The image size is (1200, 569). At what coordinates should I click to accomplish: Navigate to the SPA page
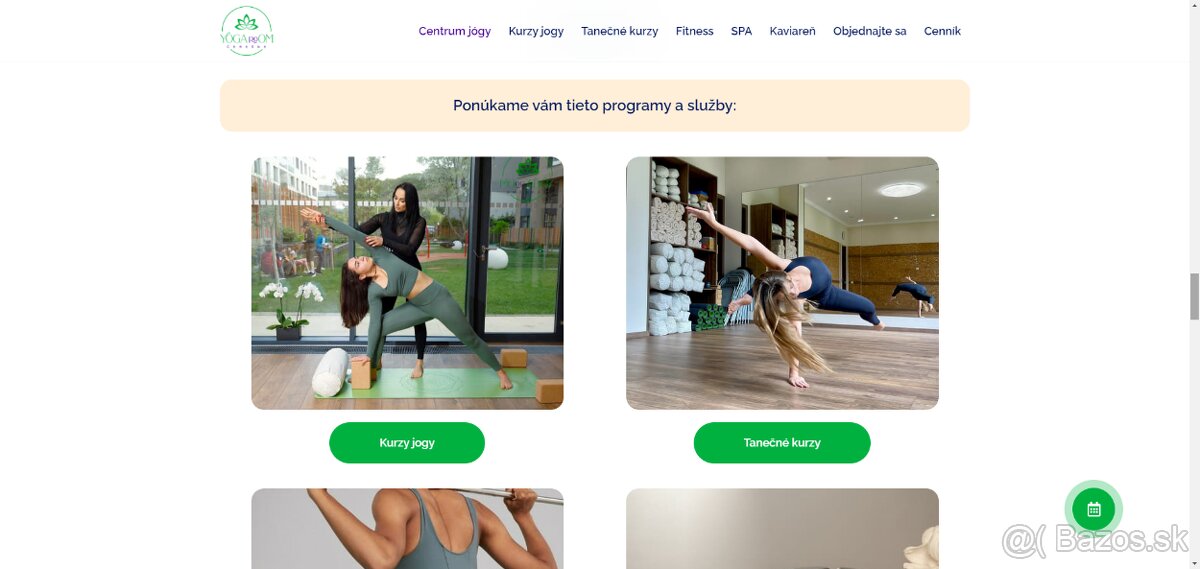tap(741, 31)
